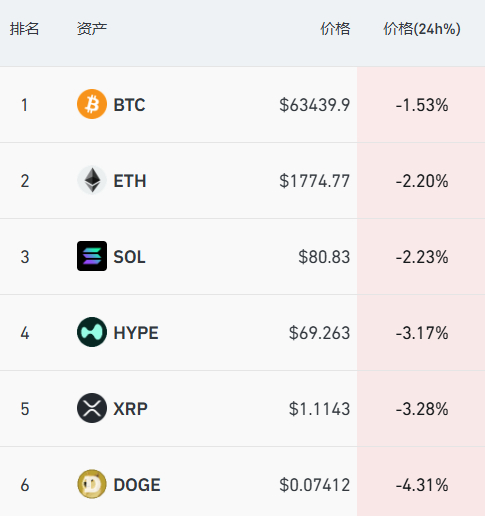Sort by the 资产 column header

tap(92, 29)
